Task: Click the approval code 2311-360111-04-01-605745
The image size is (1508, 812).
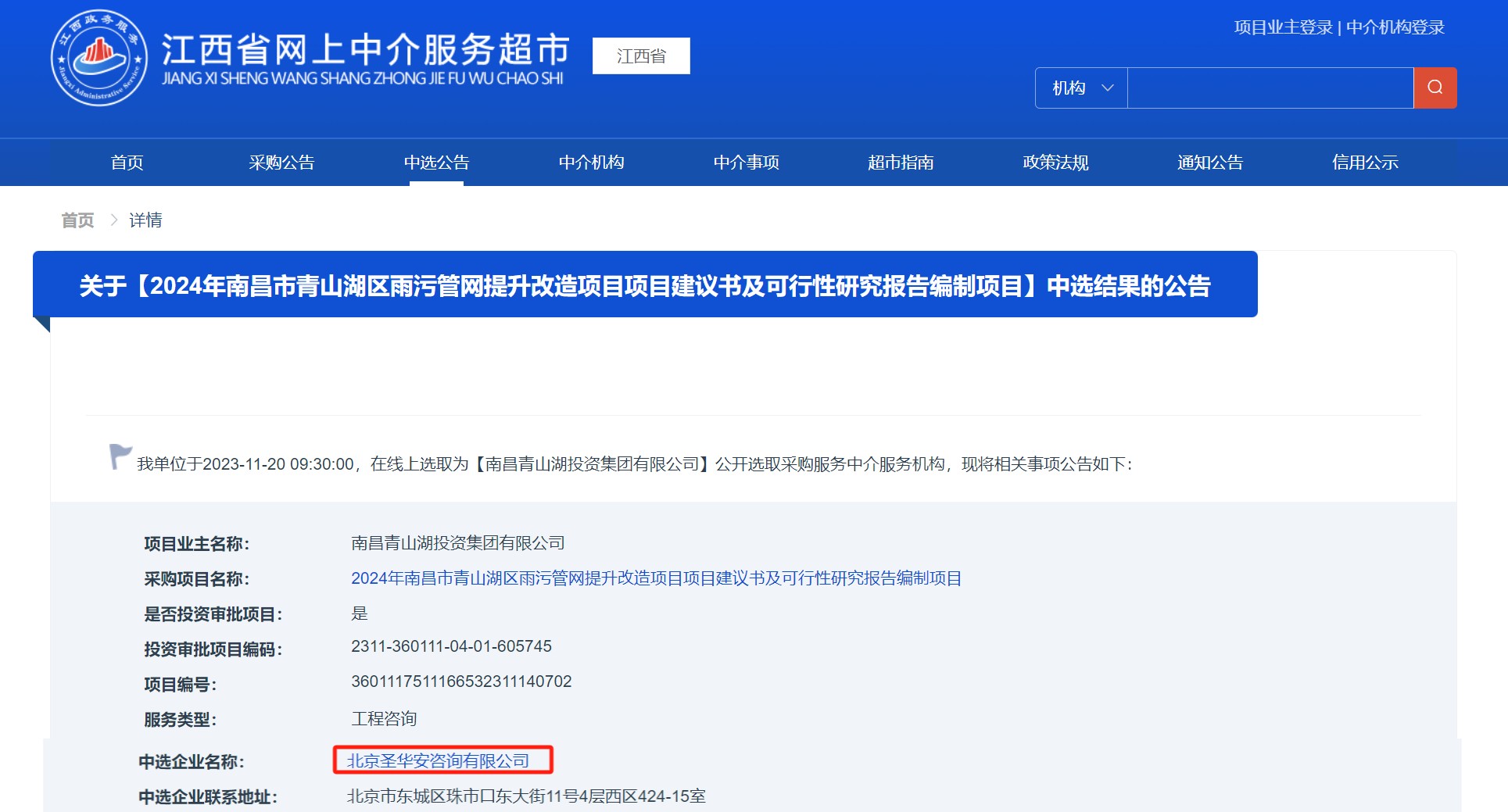Action: point(451,646)
